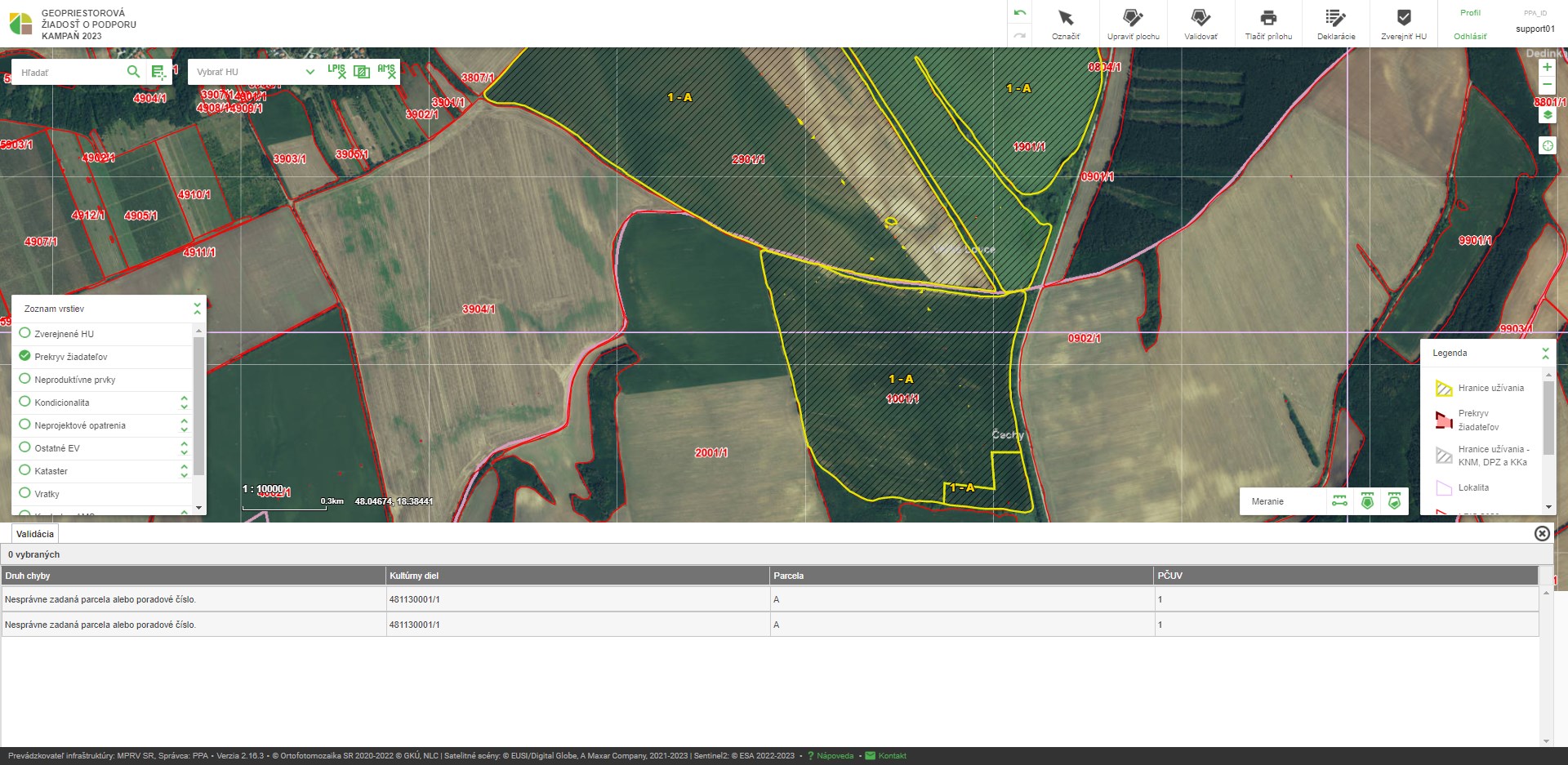Enable the Neproduktívne prvky layer
Screen dimensions: 1568x765
tap(24, 379)
